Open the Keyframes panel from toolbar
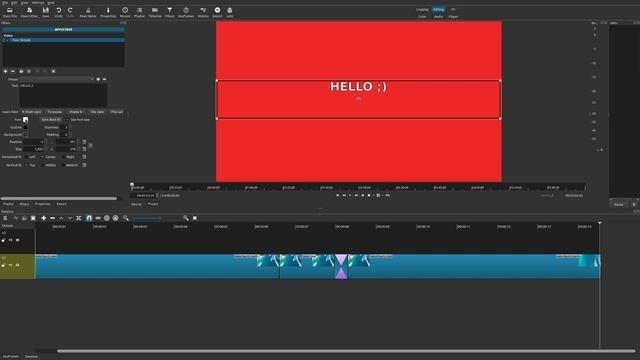The height and width of the screenshot is (360, 640). (x=186, y=12)
